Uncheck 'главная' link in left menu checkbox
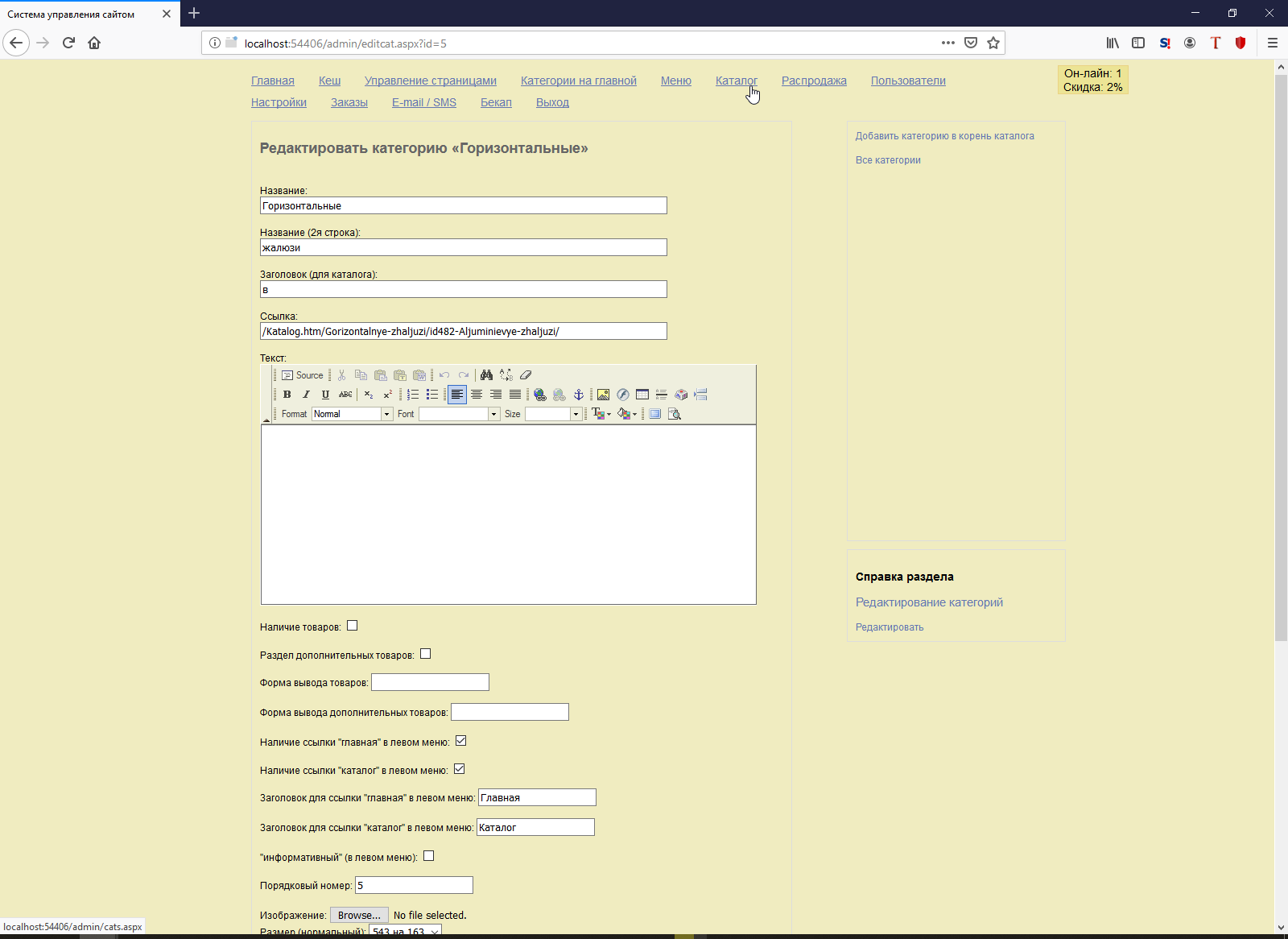This screenshot has width=1288, height=939. (461, 741)
